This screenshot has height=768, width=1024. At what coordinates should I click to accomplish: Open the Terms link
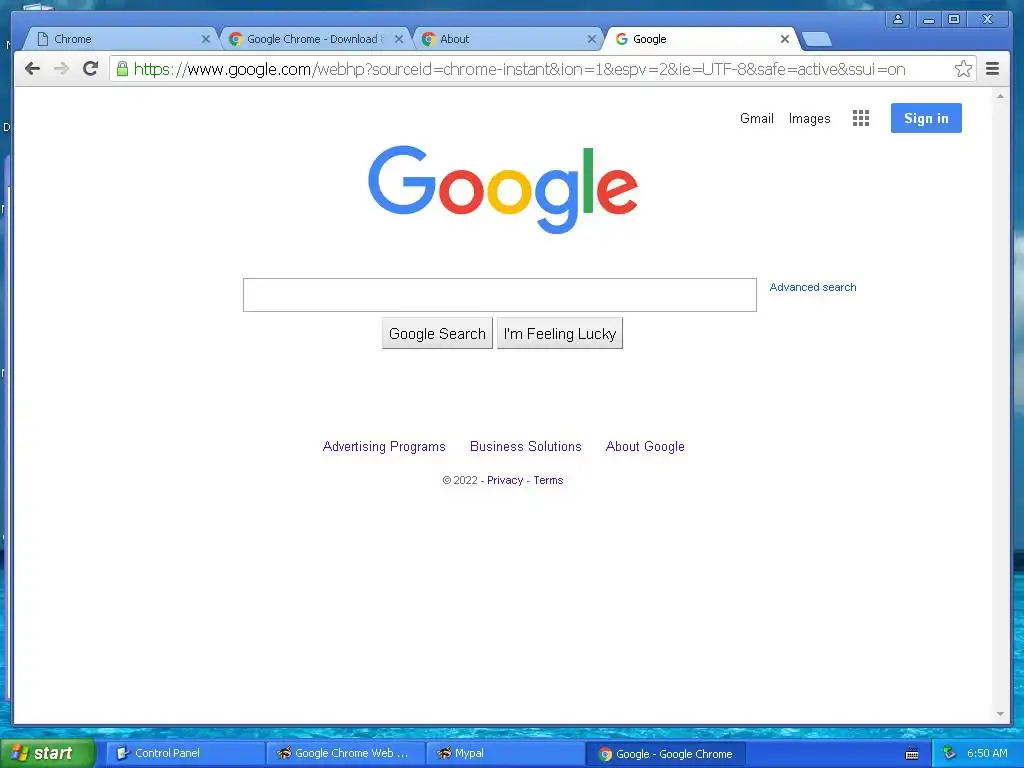click(x=548, y=480)
